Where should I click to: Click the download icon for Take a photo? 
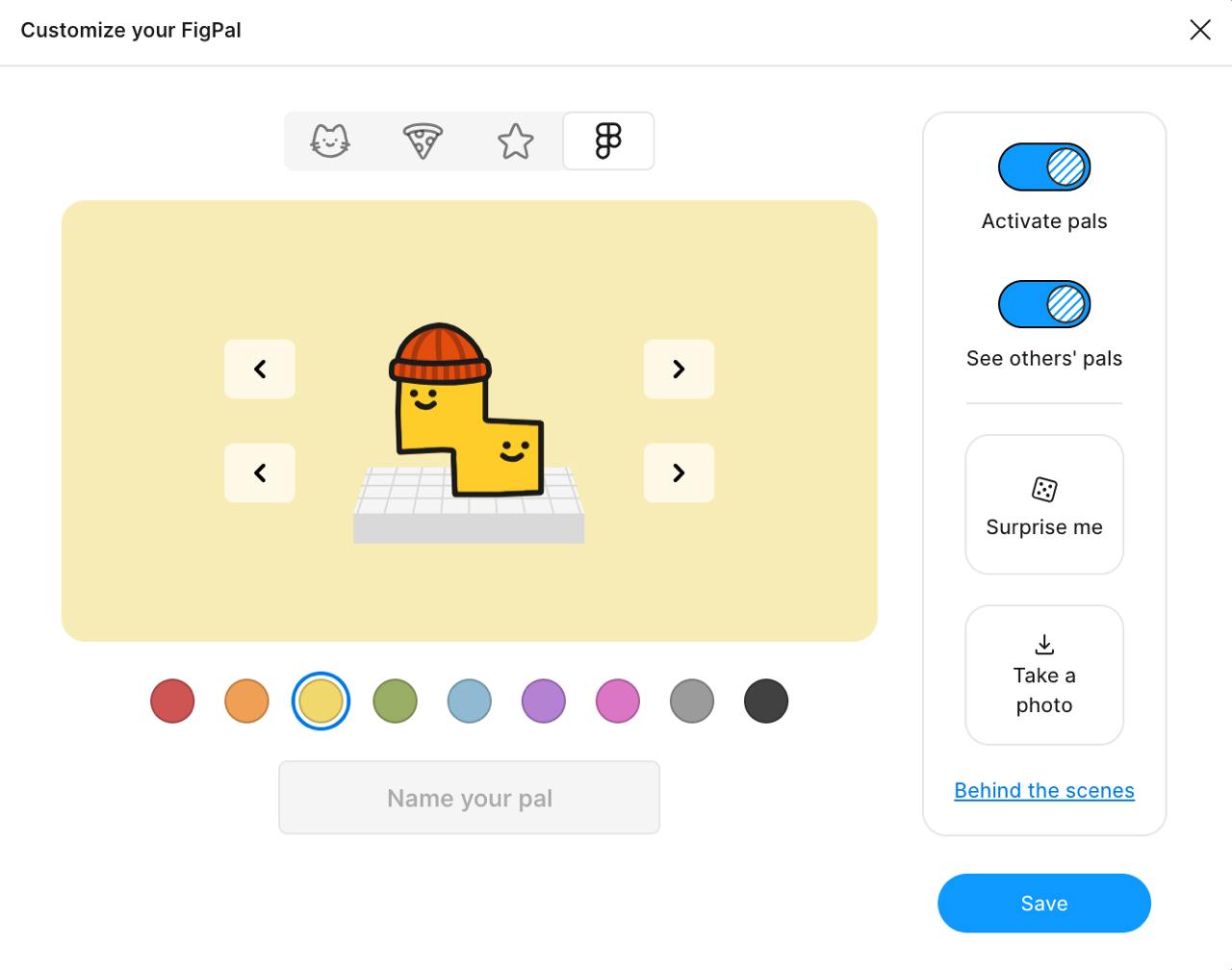(1043, 644)
